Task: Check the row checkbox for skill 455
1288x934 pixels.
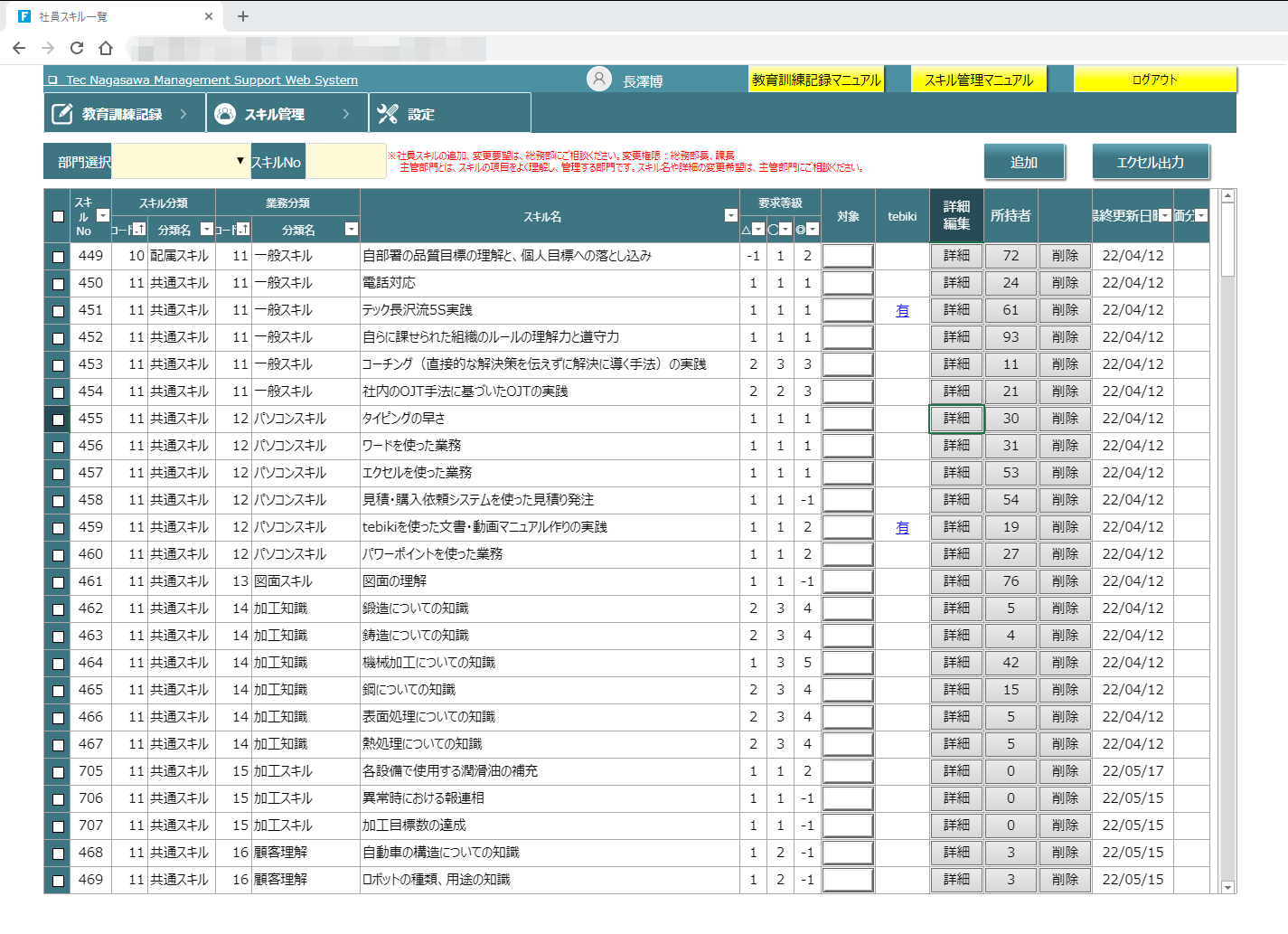Action: tap(58, 420)
